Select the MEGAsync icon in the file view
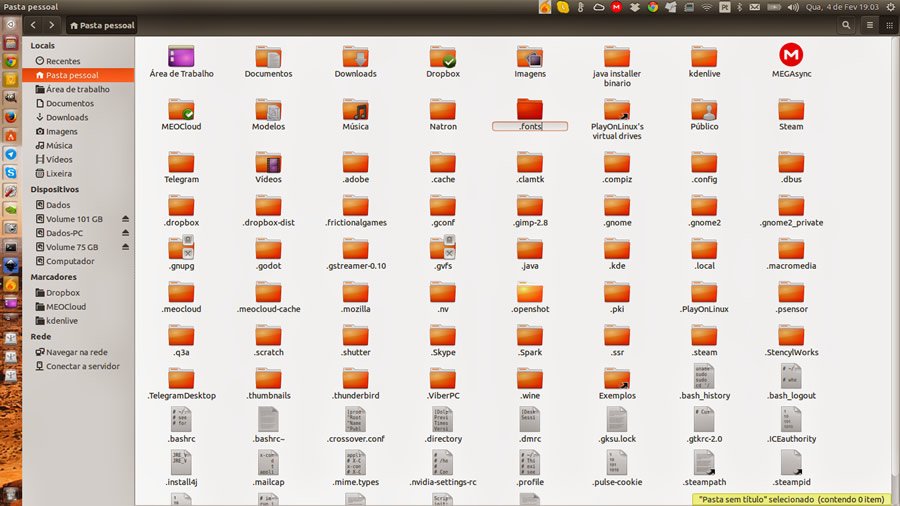Viewport: 900px width, 506px height. click(x=790, y=56)
